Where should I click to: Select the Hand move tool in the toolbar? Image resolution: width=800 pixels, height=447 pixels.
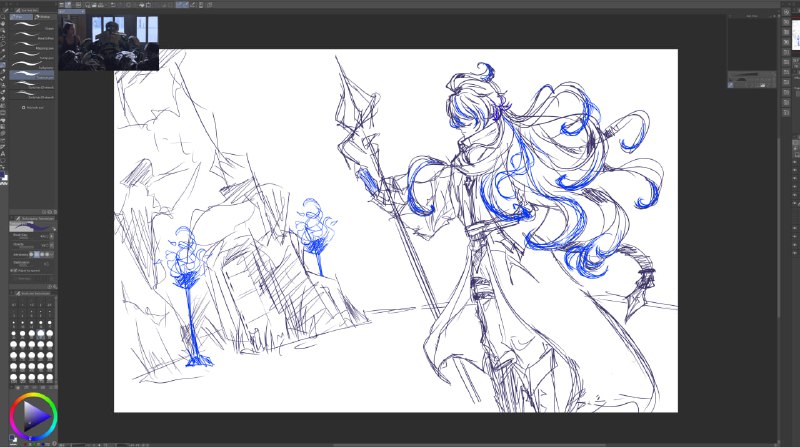tap(3, 23)
